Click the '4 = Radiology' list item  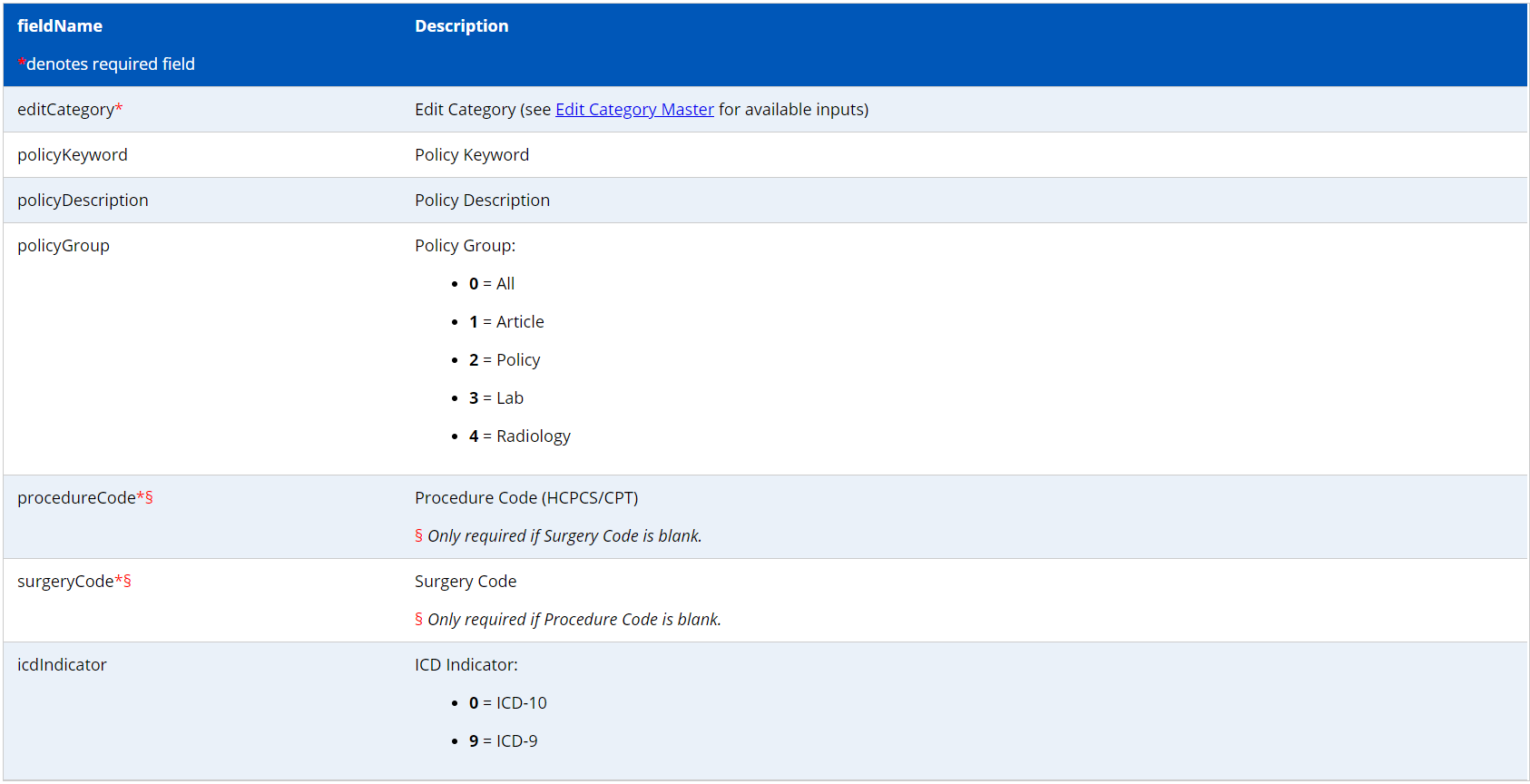tap(520, 436)
